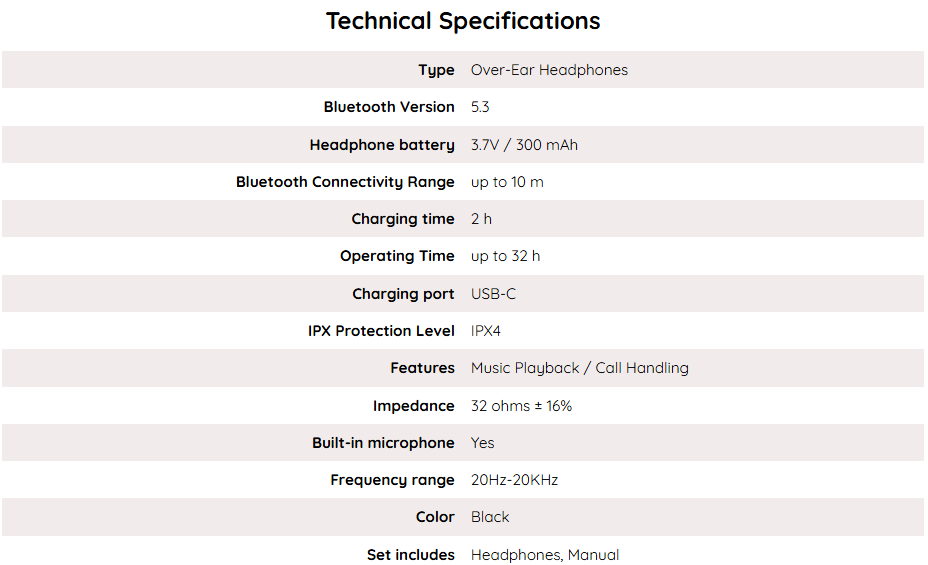Image resolution: width=928 pixels, height=565 pixels.
Task: Select the Headphones, Manual value
Action: point(545,555)
